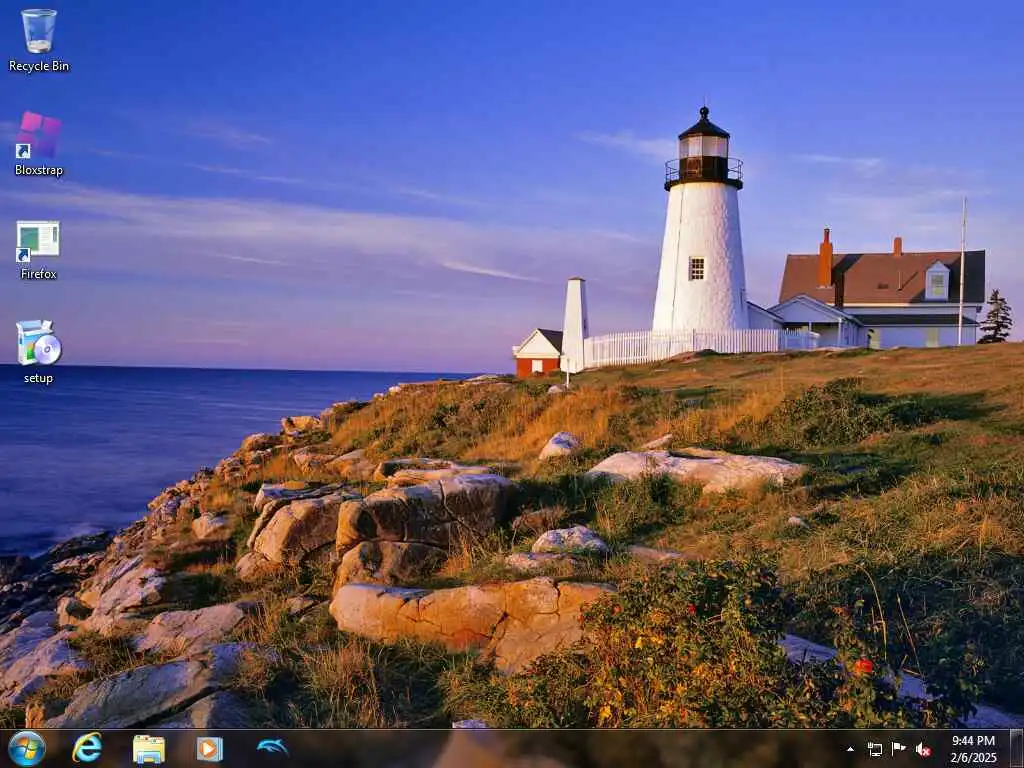This screenshot has width=1024, height=768.
Task: Open Windows Media Player taskbar icon
Action: coord(210,749)
